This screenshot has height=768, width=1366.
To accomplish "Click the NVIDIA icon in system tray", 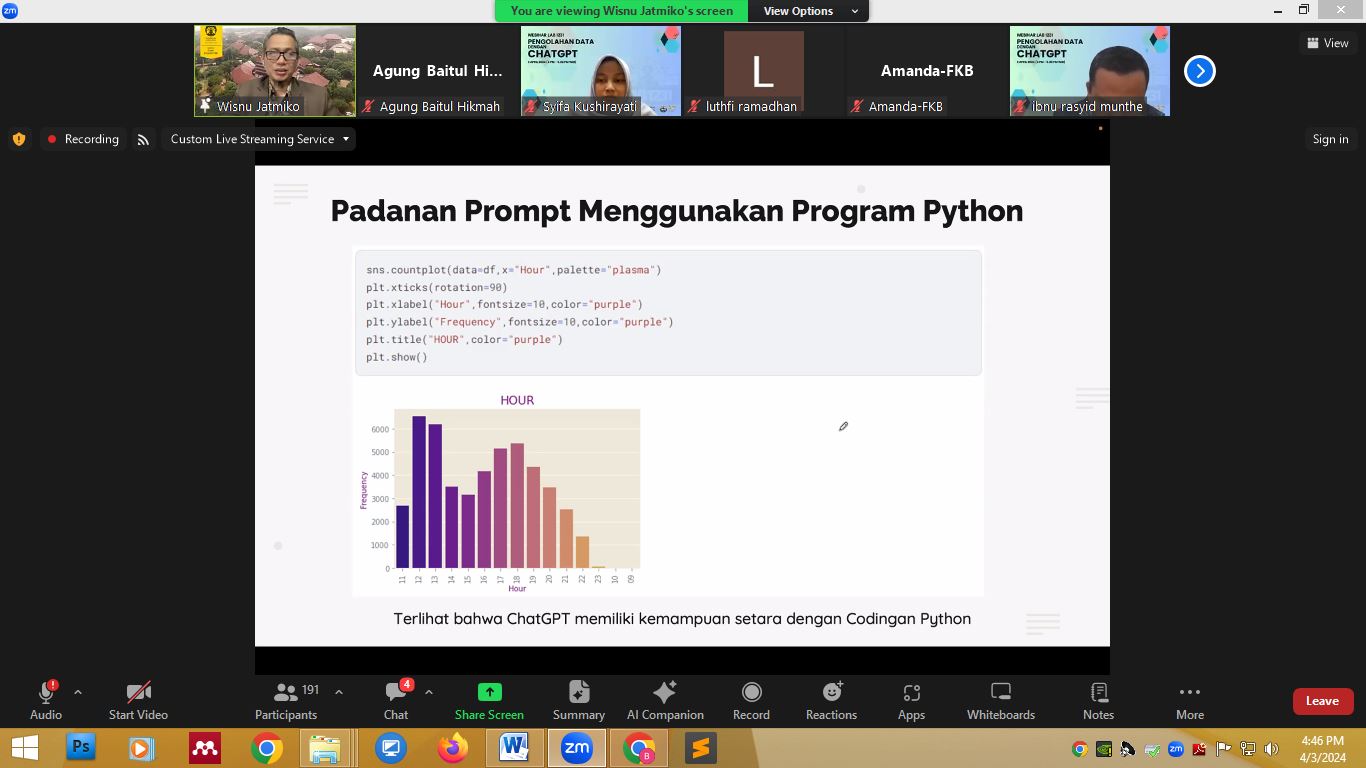I will pyautogui.click(x=1104, y=749).
